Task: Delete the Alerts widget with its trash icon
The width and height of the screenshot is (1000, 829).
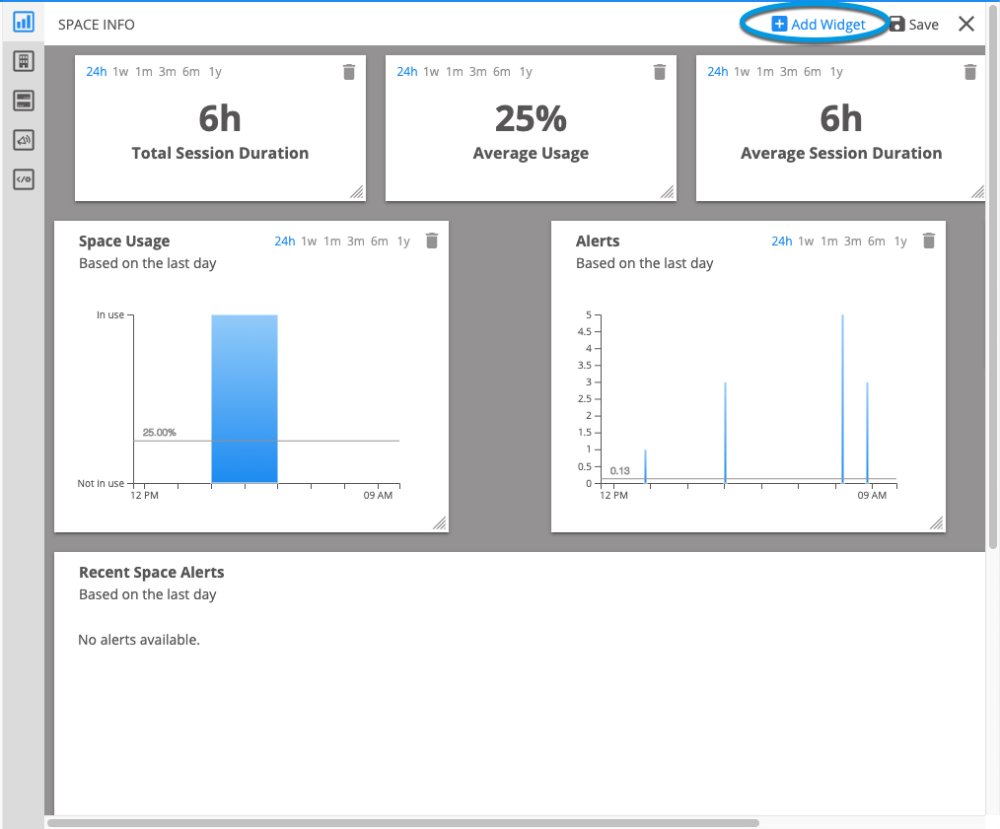Action: click(928, 240)
